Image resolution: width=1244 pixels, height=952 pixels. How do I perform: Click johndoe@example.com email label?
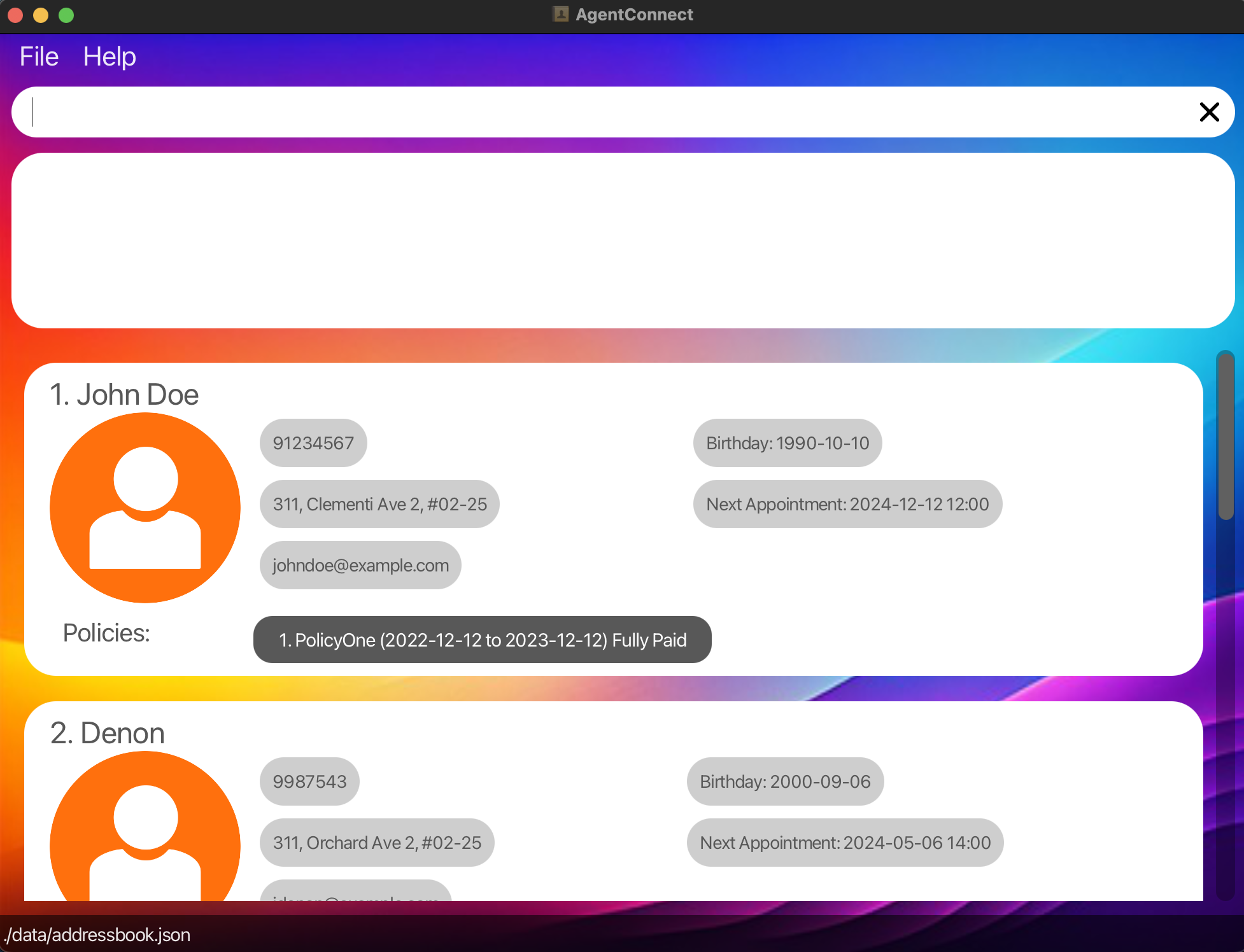pos(360,565)
